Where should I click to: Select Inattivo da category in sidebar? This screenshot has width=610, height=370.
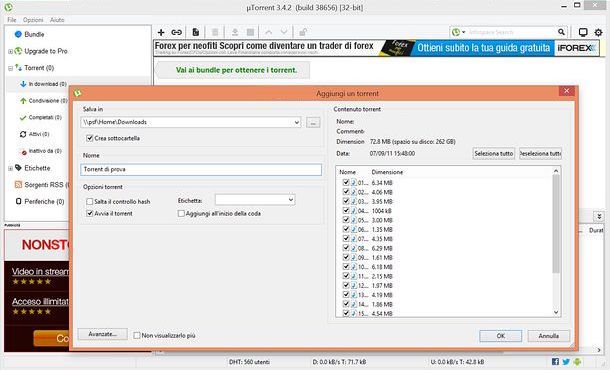click(x=41, y=151)
